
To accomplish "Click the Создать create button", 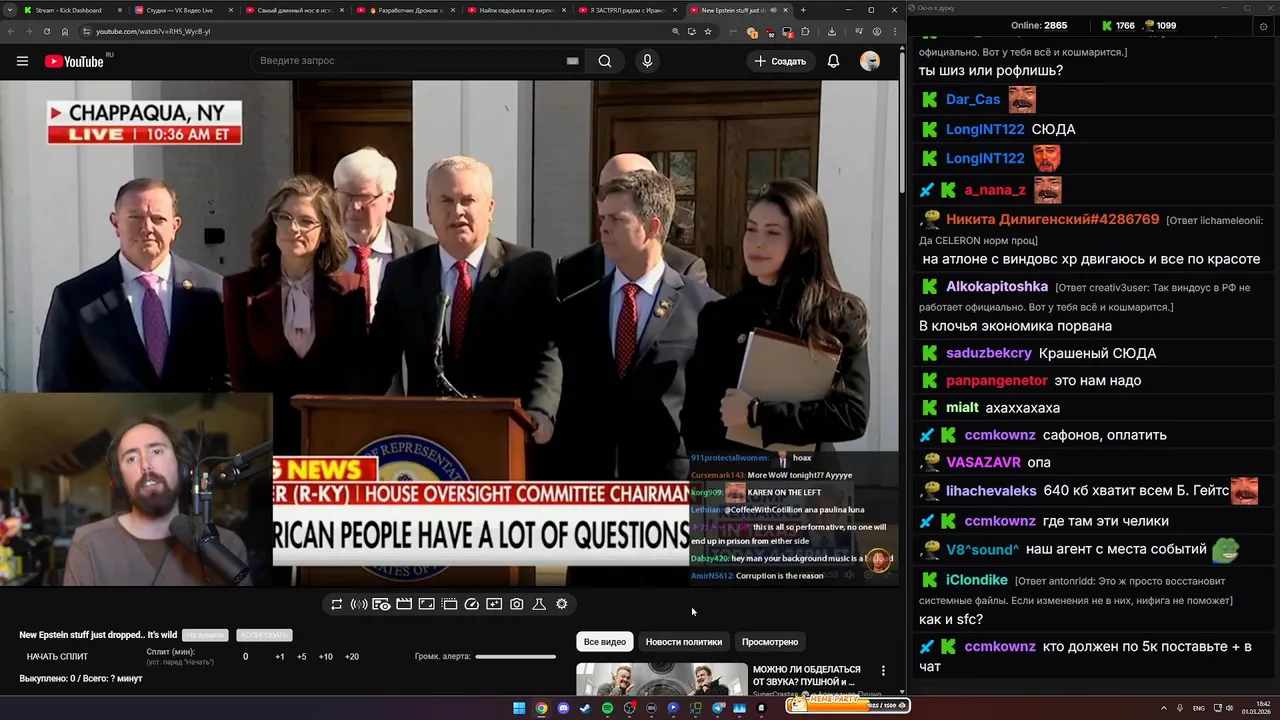I will [x=780, y=61].
